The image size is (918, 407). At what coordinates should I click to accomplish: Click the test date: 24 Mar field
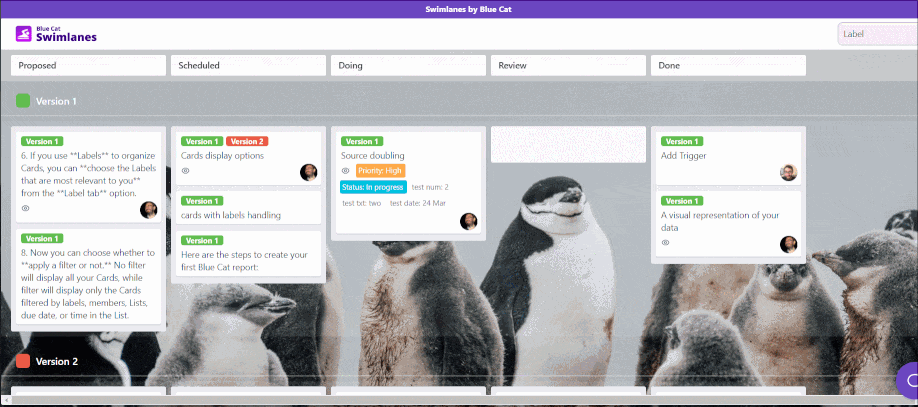[x=418, y=203]
